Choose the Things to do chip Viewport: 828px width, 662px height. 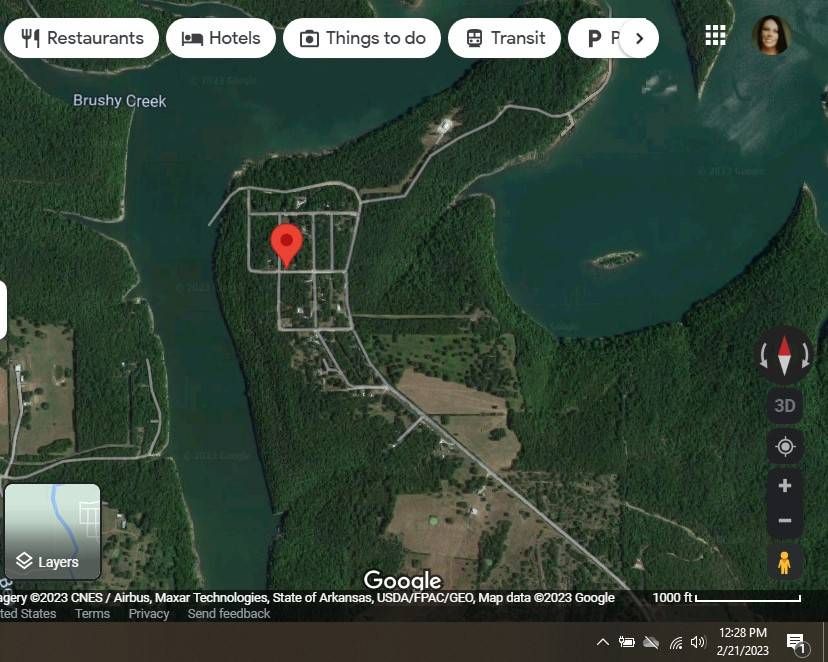(362, 38)
